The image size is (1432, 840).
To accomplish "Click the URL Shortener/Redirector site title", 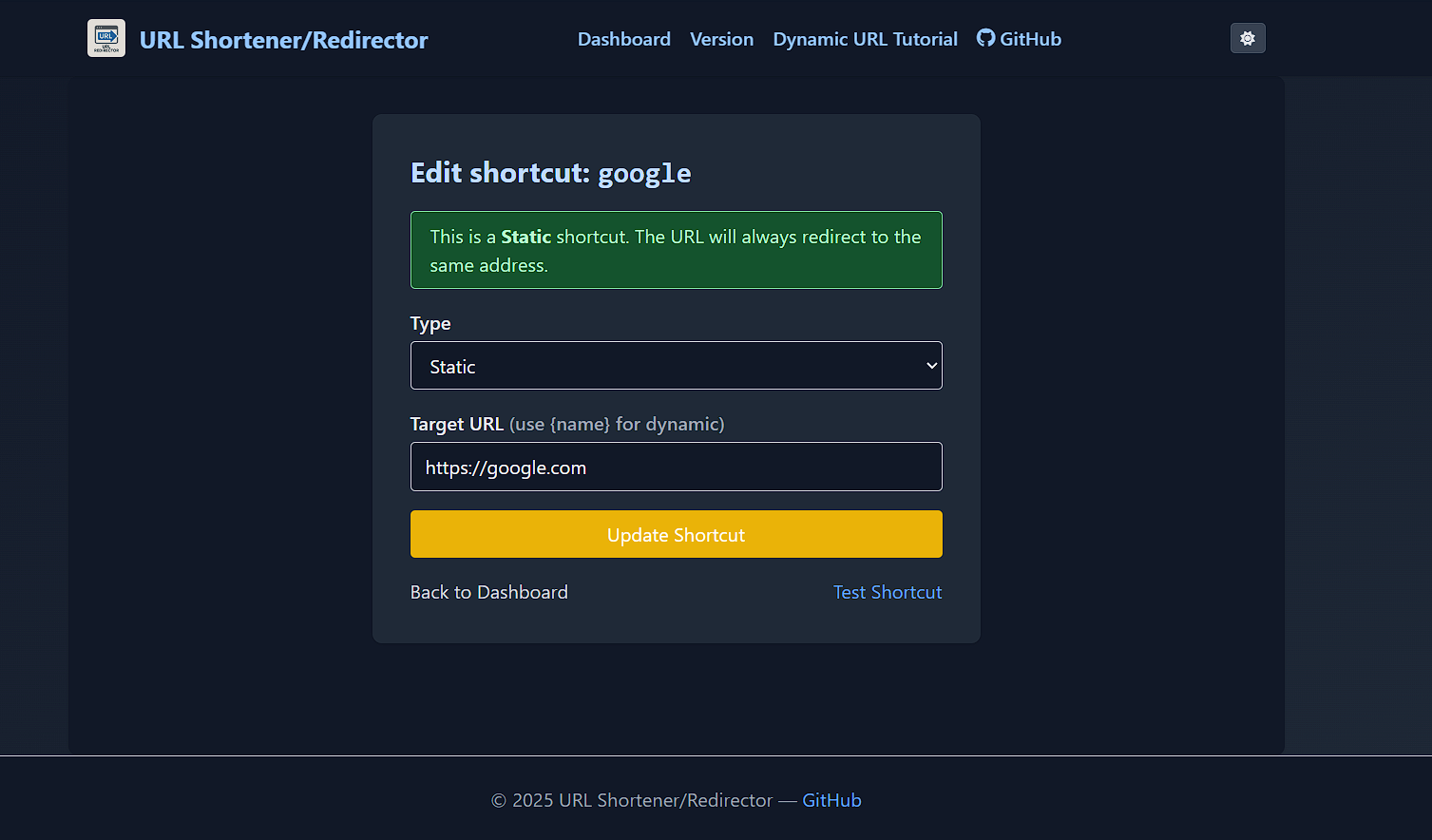I will pos(284,40).
